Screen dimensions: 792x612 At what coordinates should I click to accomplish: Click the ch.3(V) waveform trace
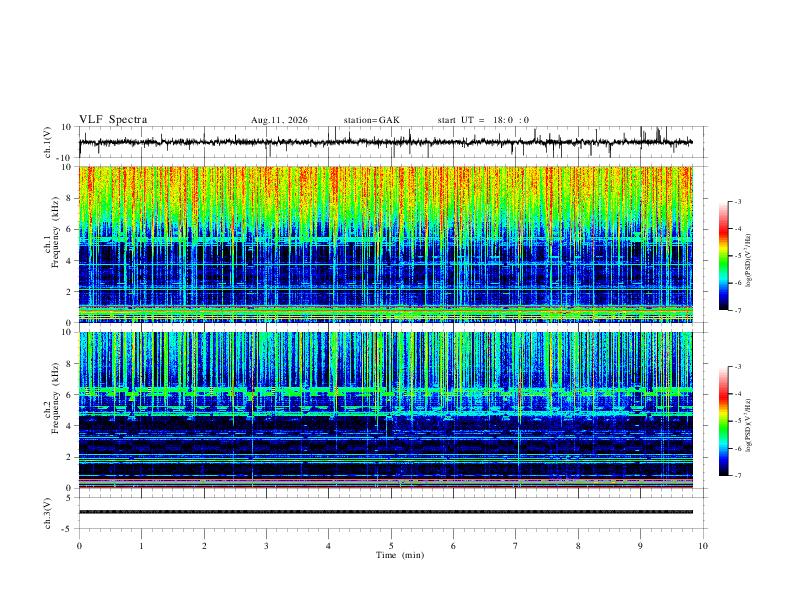point(386,512)
